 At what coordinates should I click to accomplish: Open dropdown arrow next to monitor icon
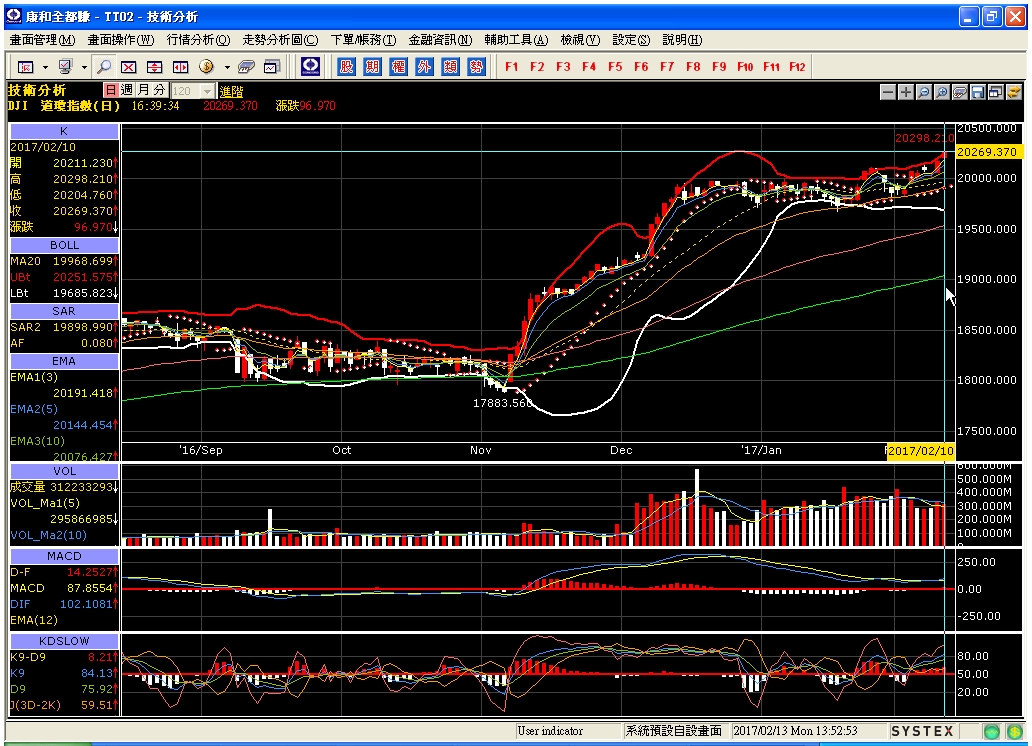(84, 67)
